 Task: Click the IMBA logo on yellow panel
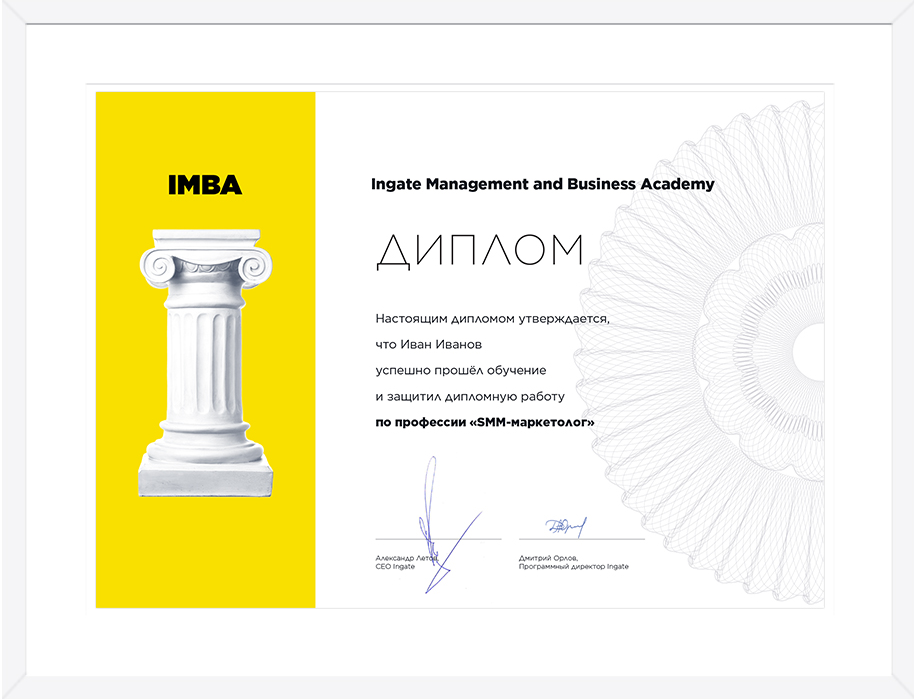tap(205, 185)
